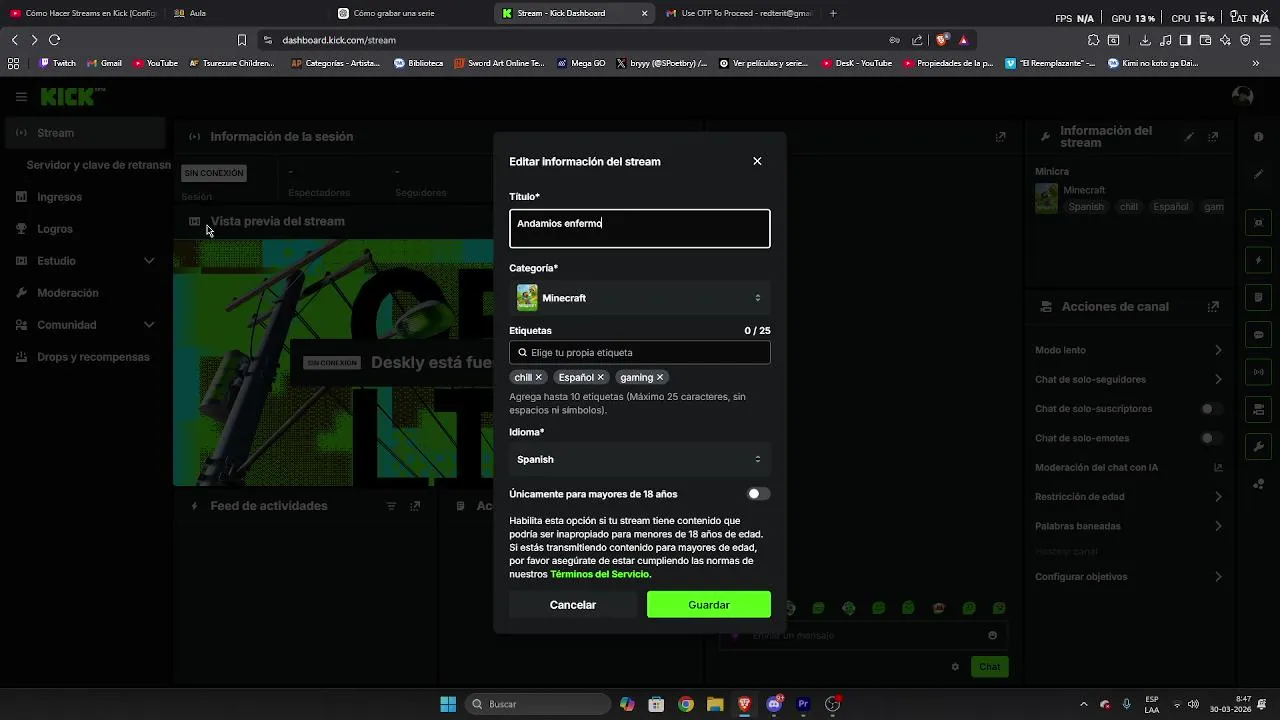
Task: Pop out Acciones de canal panel
Action: (1213, 307)
